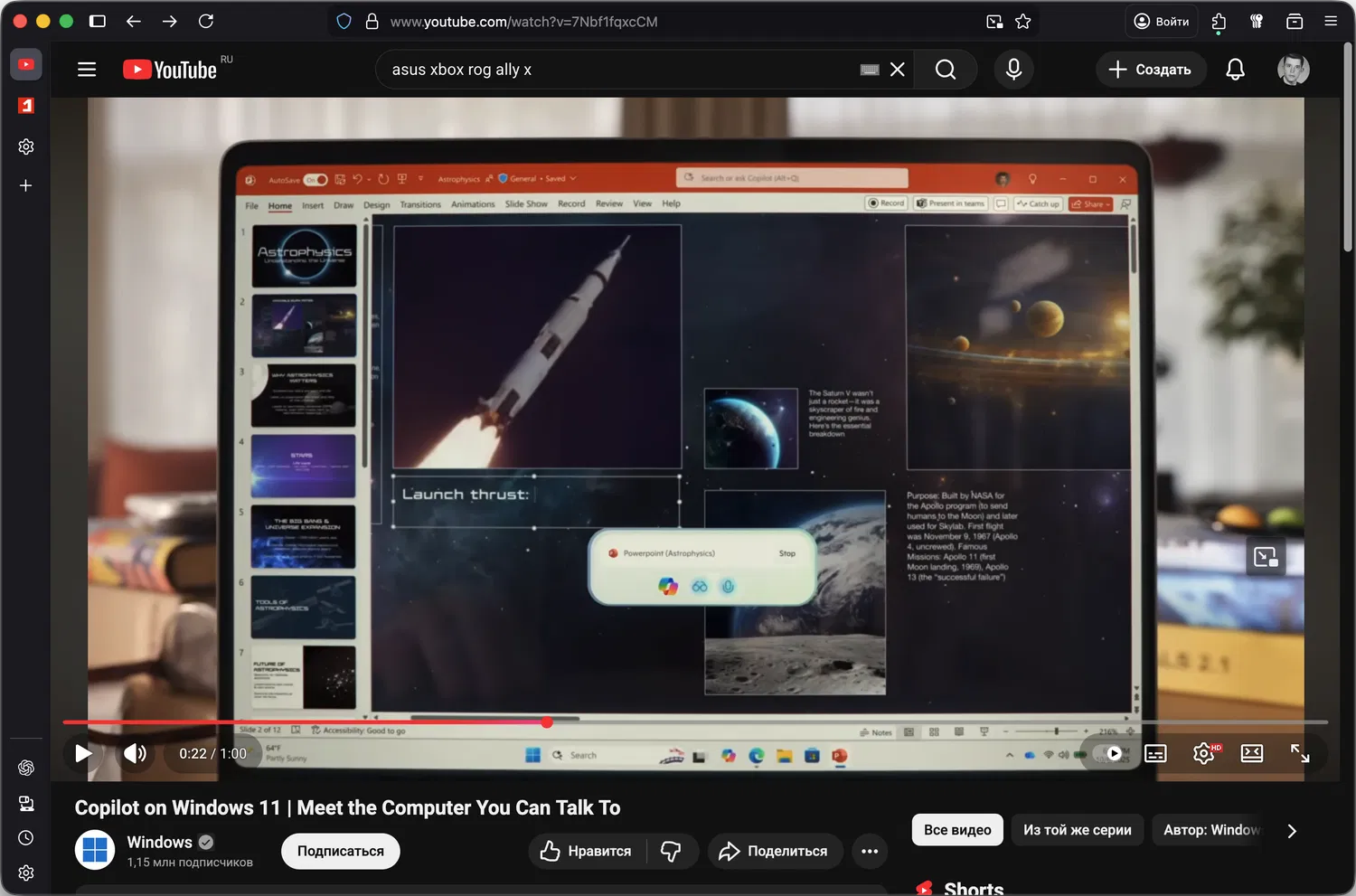Open YouTube notifications bell
1356x896 pixels.
1235,70
